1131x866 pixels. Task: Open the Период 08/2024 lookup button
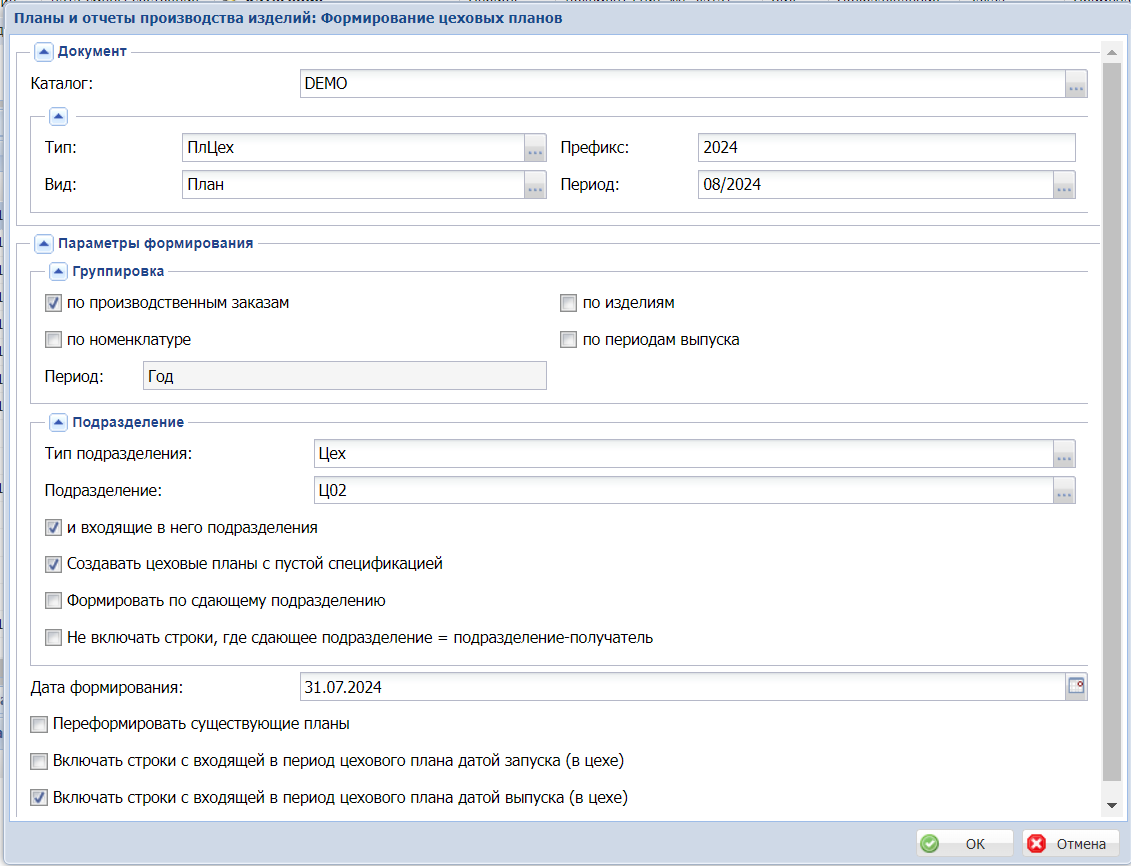[x=1064, y=185]
